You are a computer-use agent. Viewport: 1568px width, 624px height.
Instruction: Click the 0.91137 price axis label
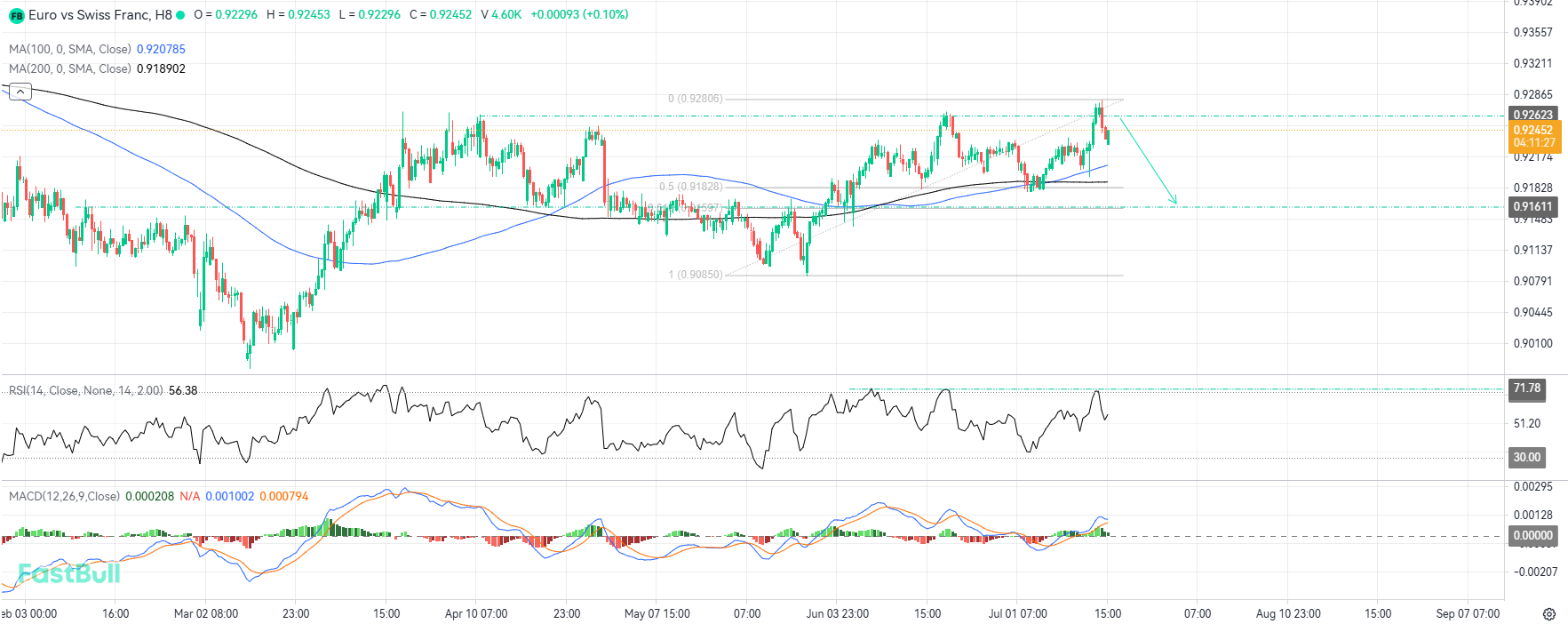click(x=1533, y=250)
